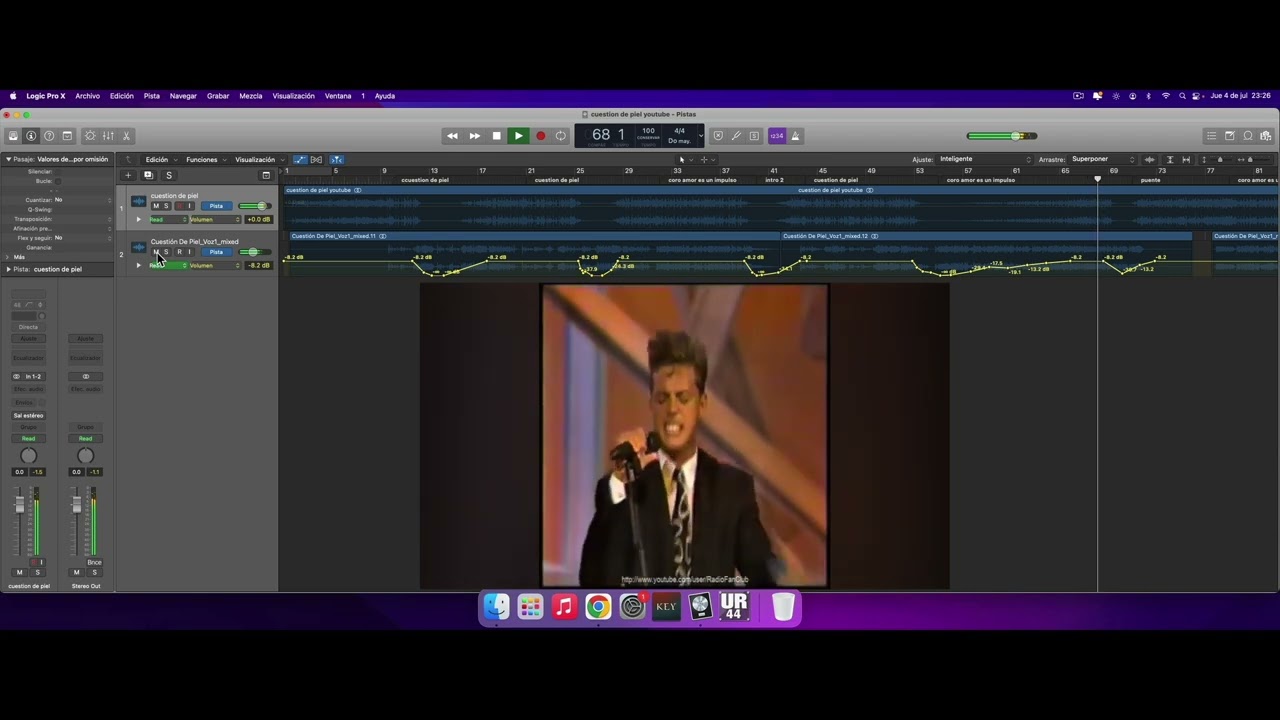
Task: Click Sal estéreo output slot
Action: click(28, 415)
